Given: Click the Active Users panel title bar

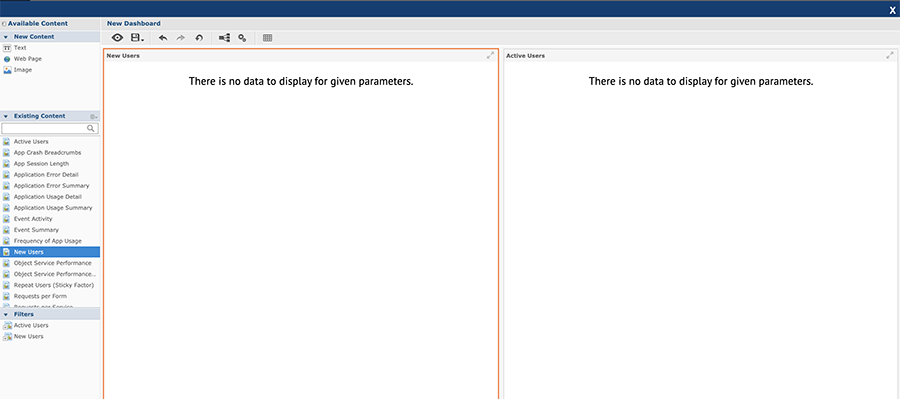Looking at the screenshot, I should coord(700,56).
